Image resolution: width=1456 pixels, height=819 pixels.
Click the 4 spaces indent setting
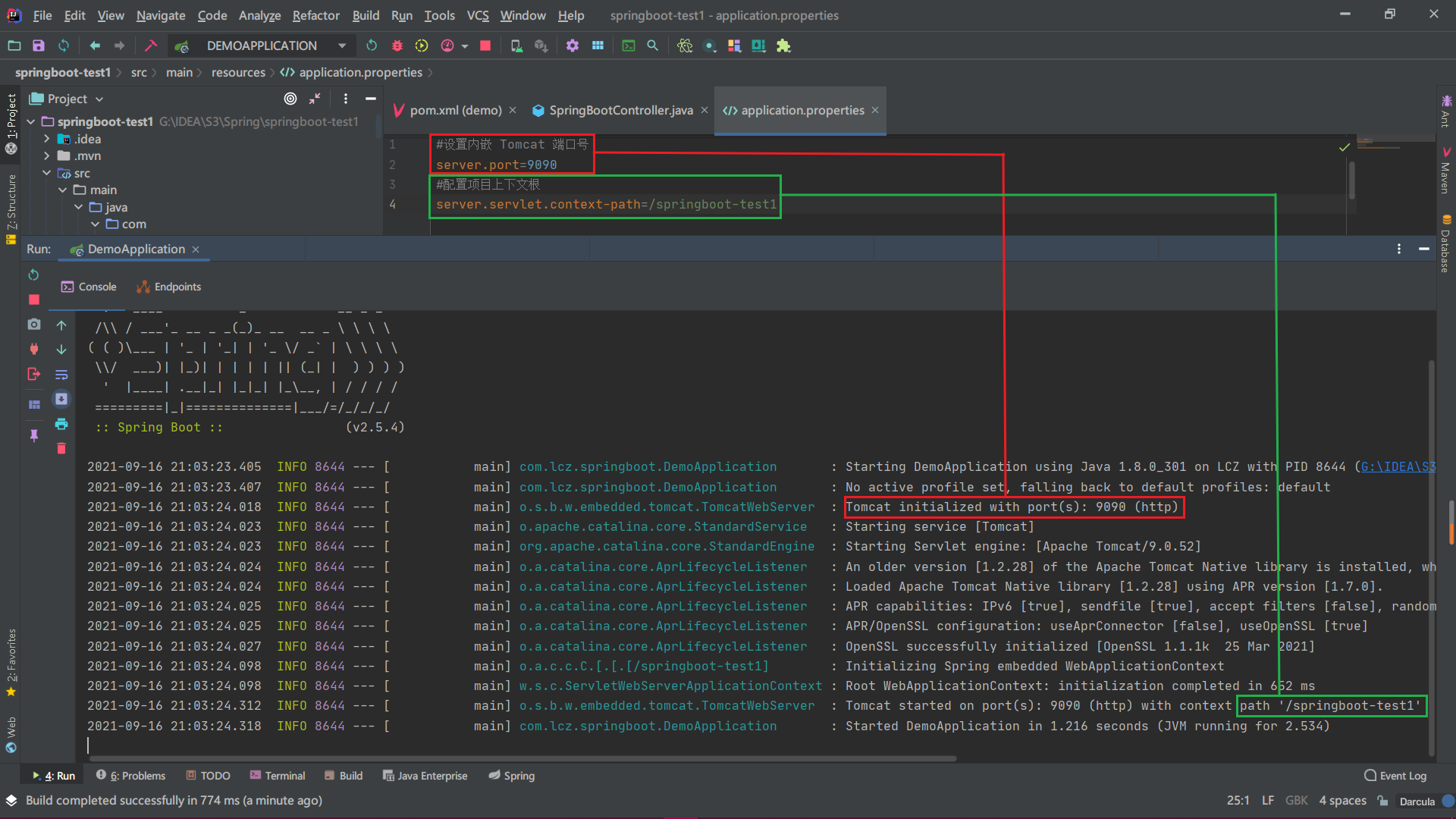click(1342, 800)
